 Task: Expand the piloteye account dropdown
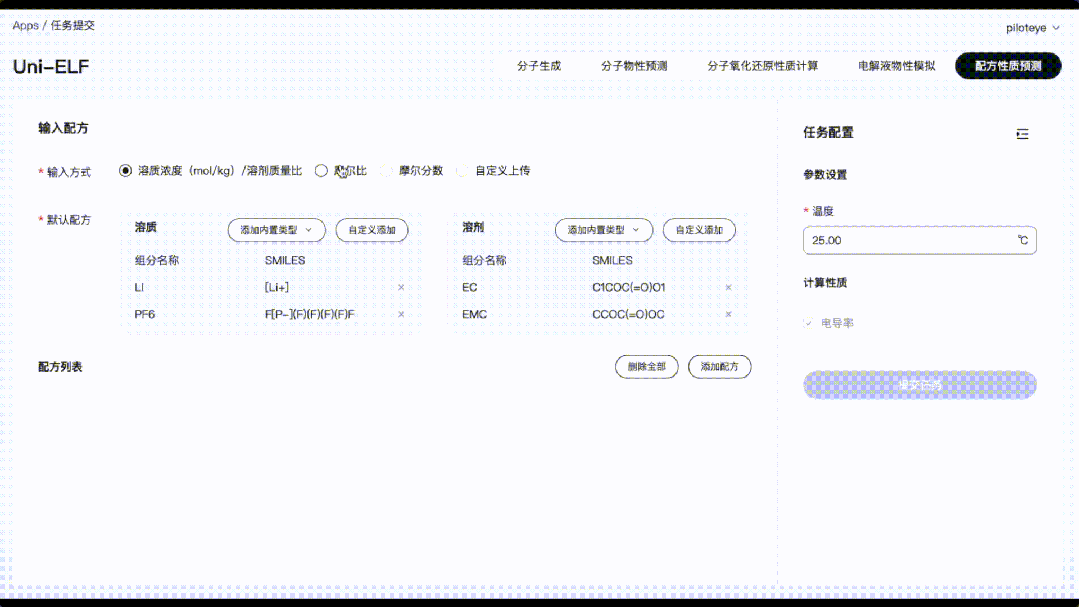[1031, 27]
